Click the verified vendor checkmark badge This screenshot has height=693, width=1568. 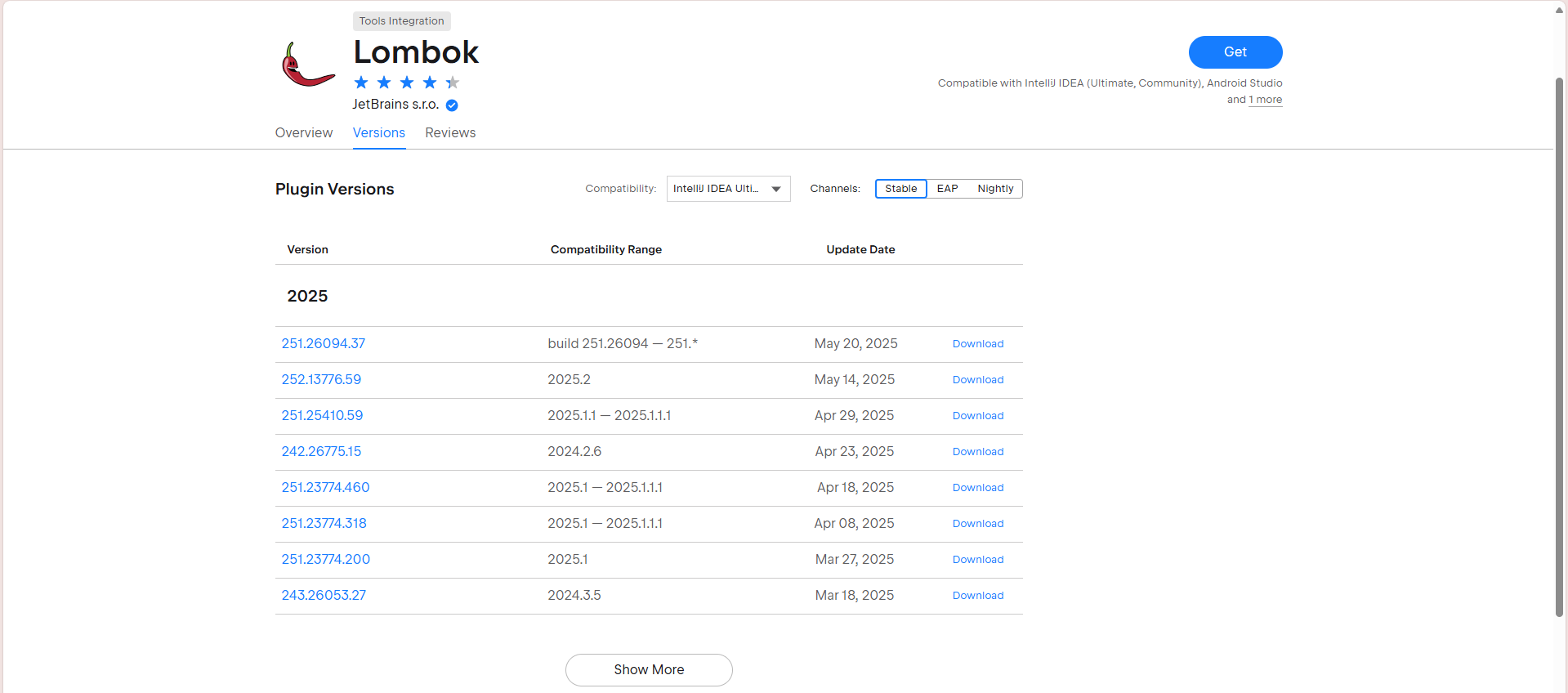point(452,105)
